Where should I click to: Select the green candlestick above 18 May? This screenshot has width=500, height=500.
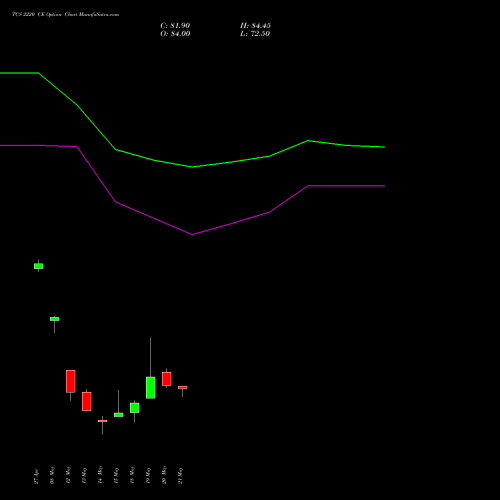(135, 408)
